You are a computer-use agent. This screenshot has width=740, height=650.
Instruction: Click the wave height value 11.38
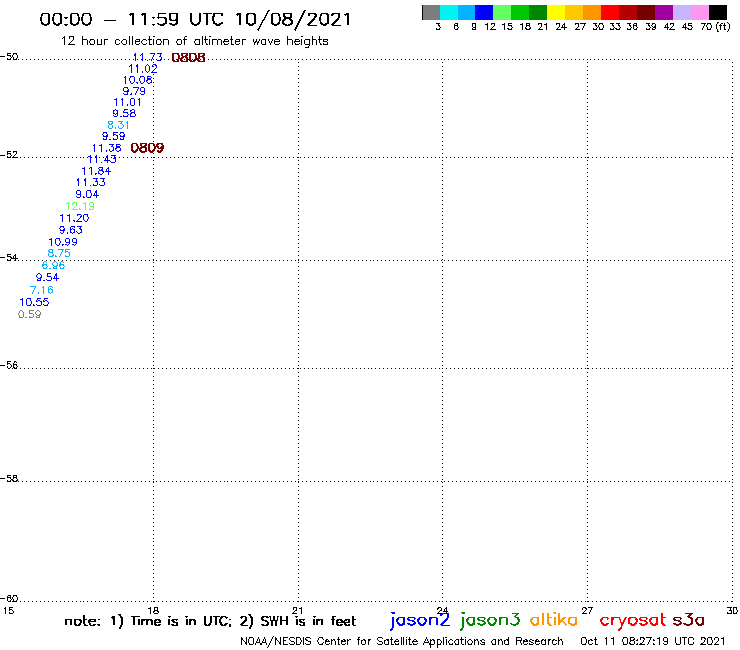[x=107, y=148]
